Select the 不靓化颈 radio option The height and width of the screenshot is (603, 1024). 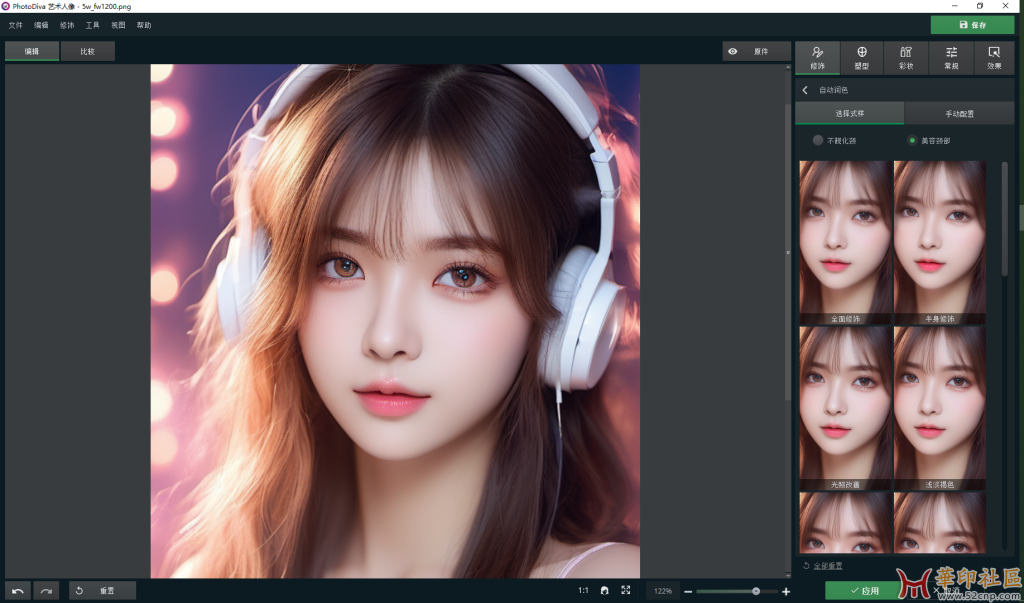coord(818,140)
